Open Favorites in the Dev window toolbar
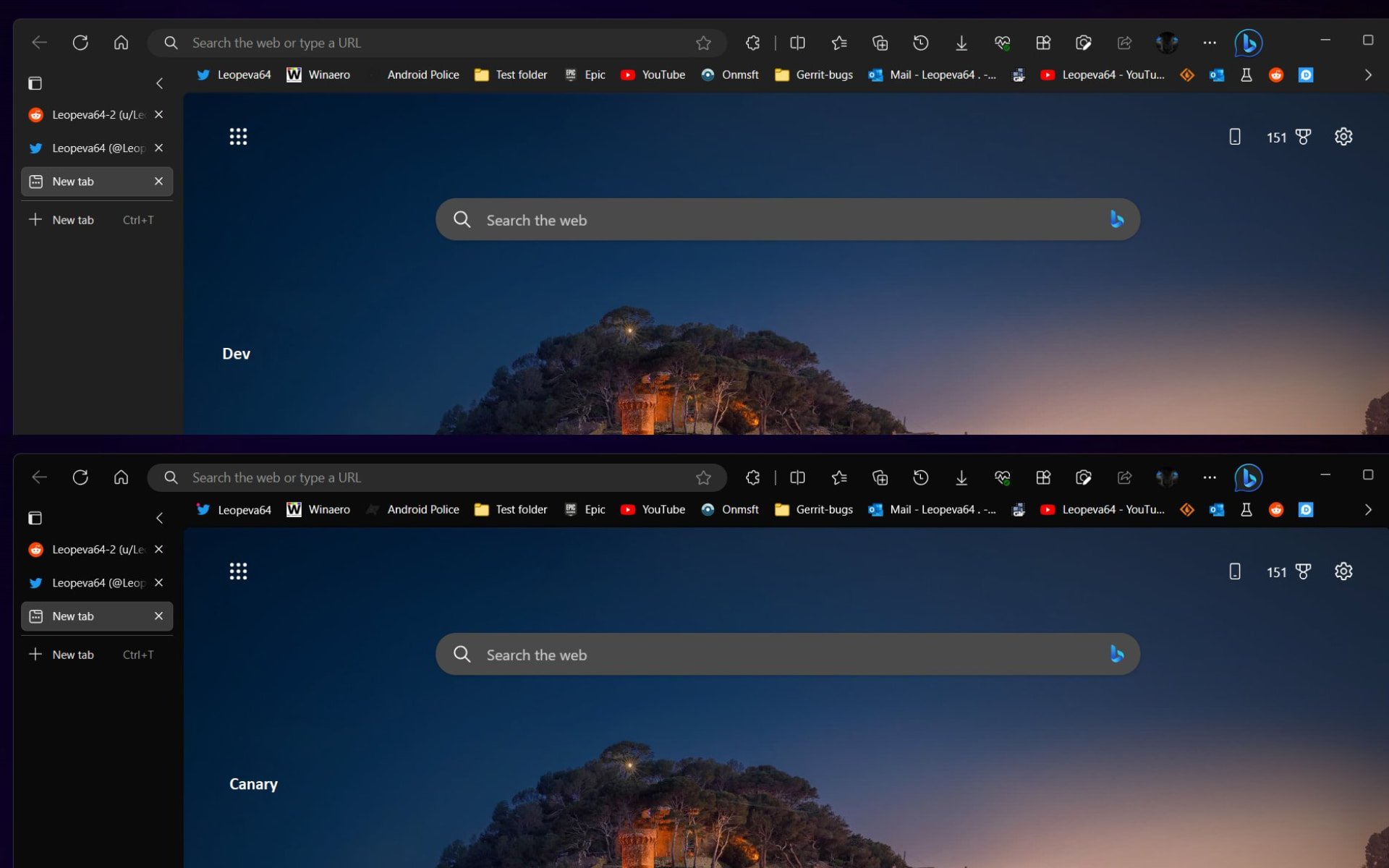The height and width of the screenshot is (868, 1389). pos(839,43)
